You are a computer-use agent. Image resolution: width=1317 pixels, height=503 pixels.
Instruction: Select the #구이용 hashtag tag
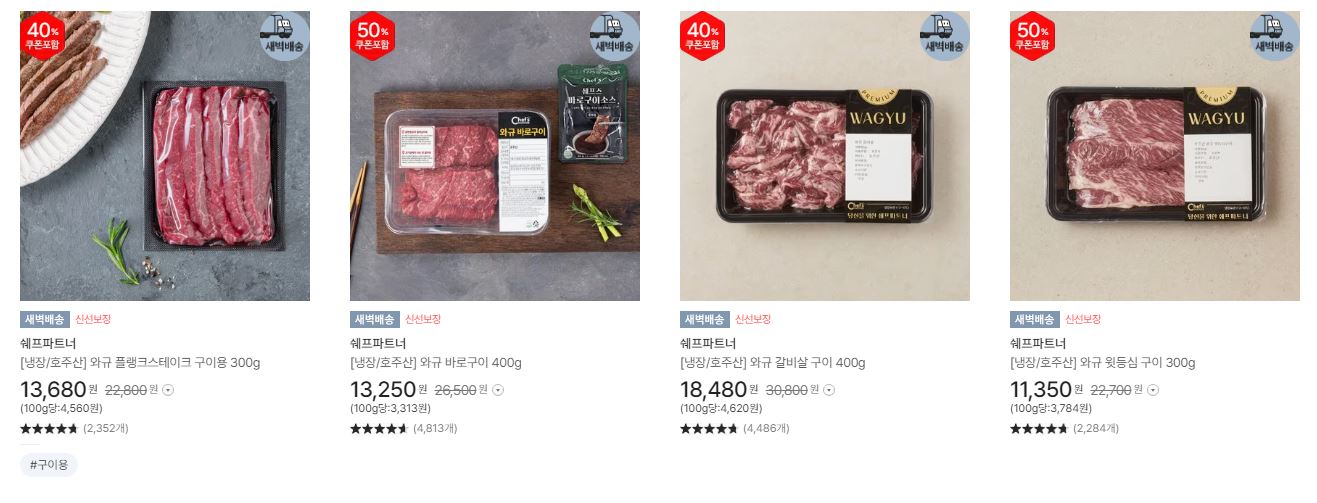49,465
